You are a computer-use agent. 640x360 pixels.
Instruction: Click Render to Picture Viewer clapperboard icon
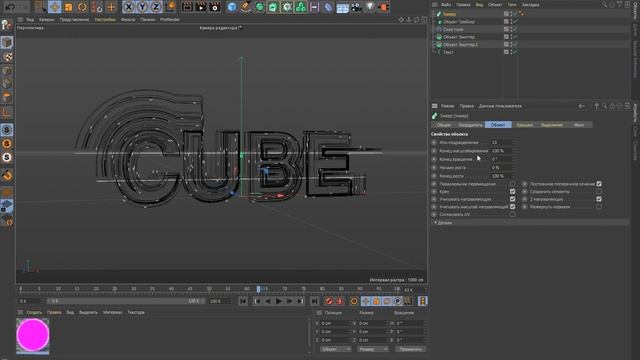[201, 7]
